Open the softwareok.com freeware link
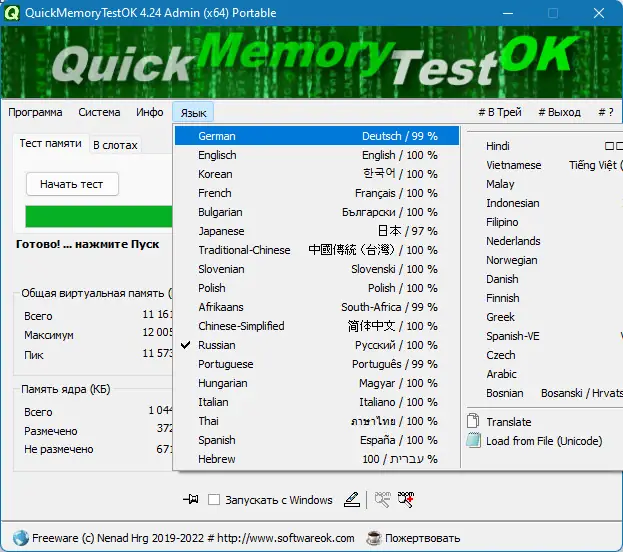 click(193, 538)
